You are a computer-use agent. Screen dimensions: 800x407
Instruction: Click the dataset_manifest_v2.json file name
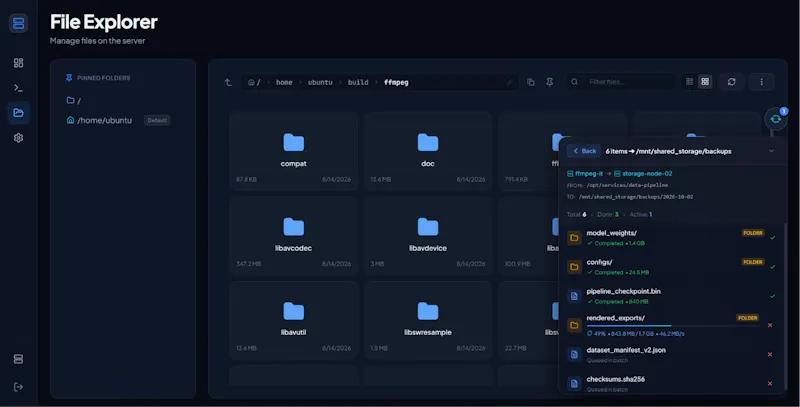click(x=626, y=350)
